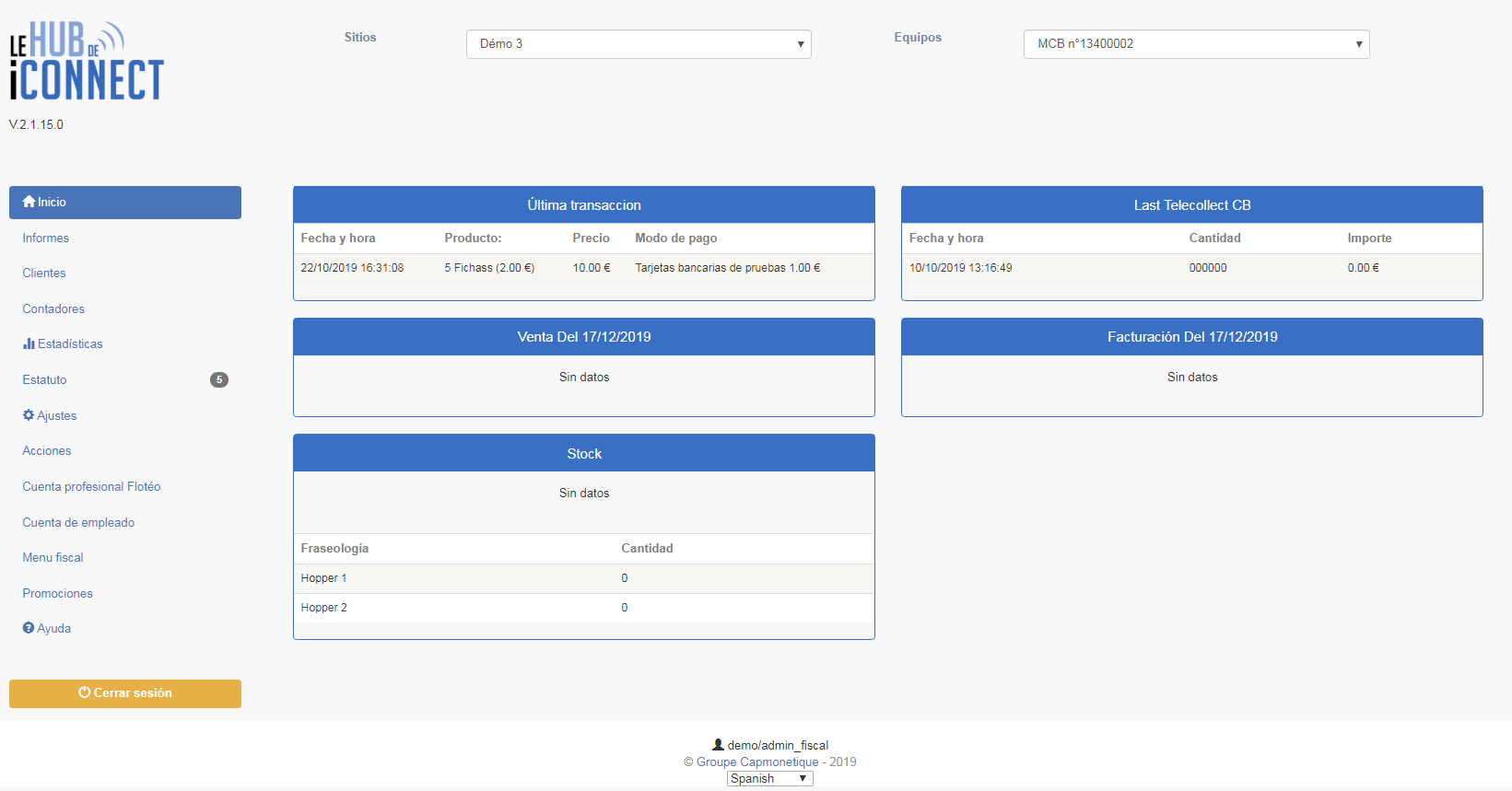Open the Promociones menu item
Screen dimensions: 1512x791
coord(57,593)
